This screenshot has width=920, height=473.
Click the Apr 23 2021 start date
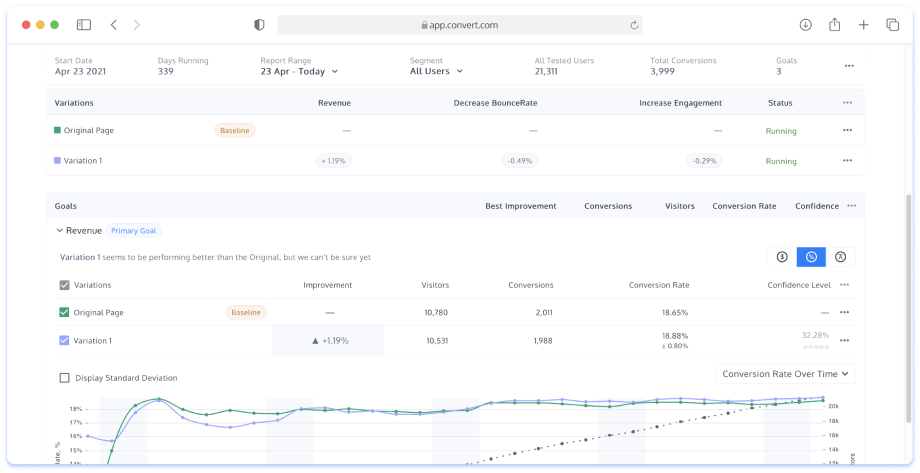(80, 71)
